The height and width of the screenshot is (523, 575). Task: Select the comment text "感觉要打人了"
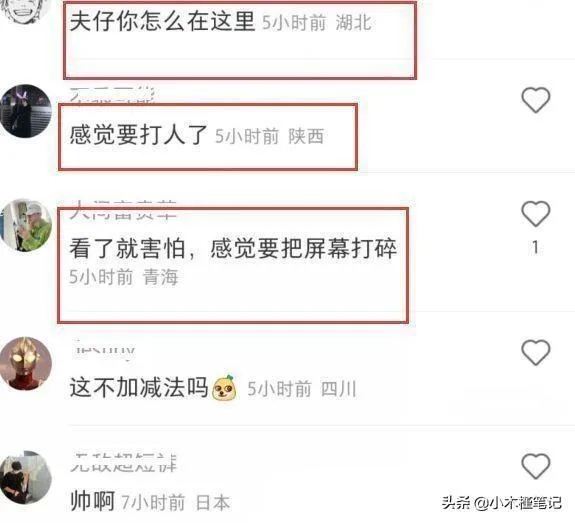[x=138, y=135]
